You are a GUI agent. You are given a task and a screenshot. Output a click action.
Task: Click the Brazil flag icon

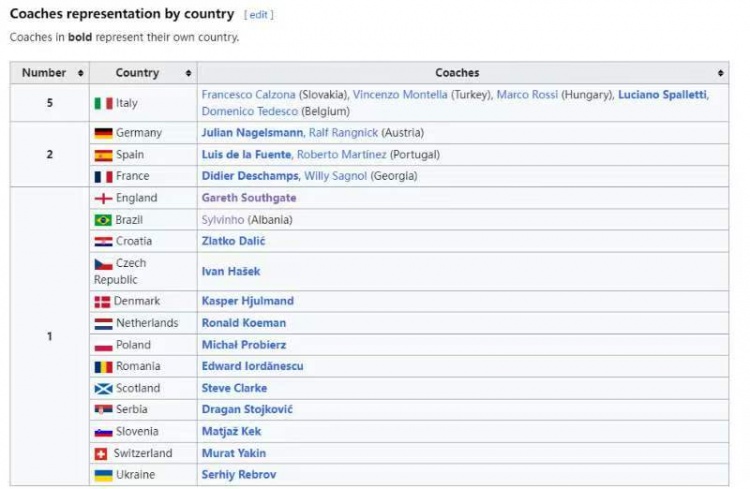pyautogui.click(x=103, y=220)
